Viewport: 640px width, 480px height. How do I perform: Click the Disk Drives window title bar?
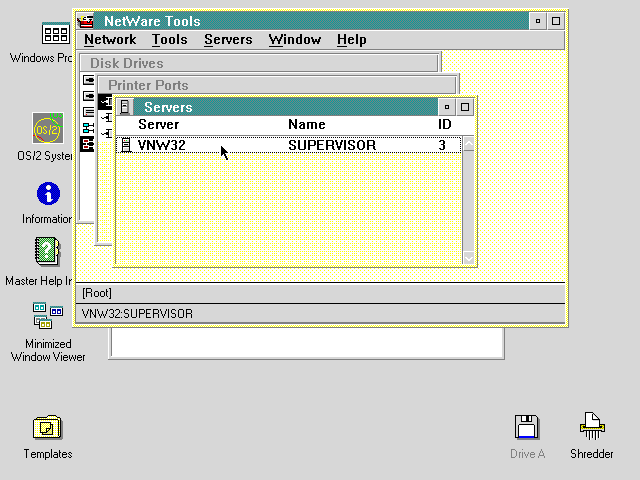[259, 63]
